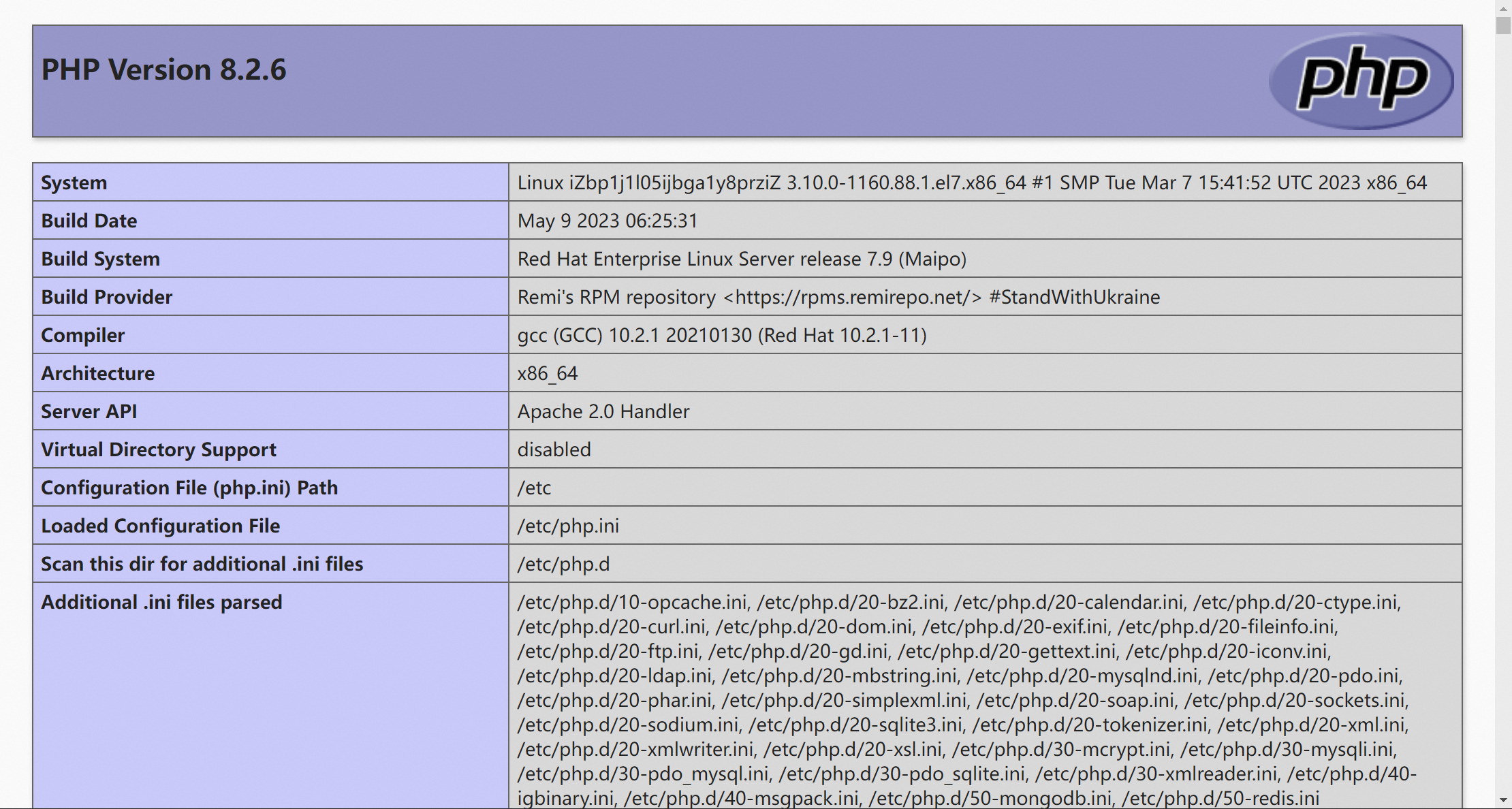Click the Build System label cell
This screenshot has height=809, width=1512.
coord(100,259)
